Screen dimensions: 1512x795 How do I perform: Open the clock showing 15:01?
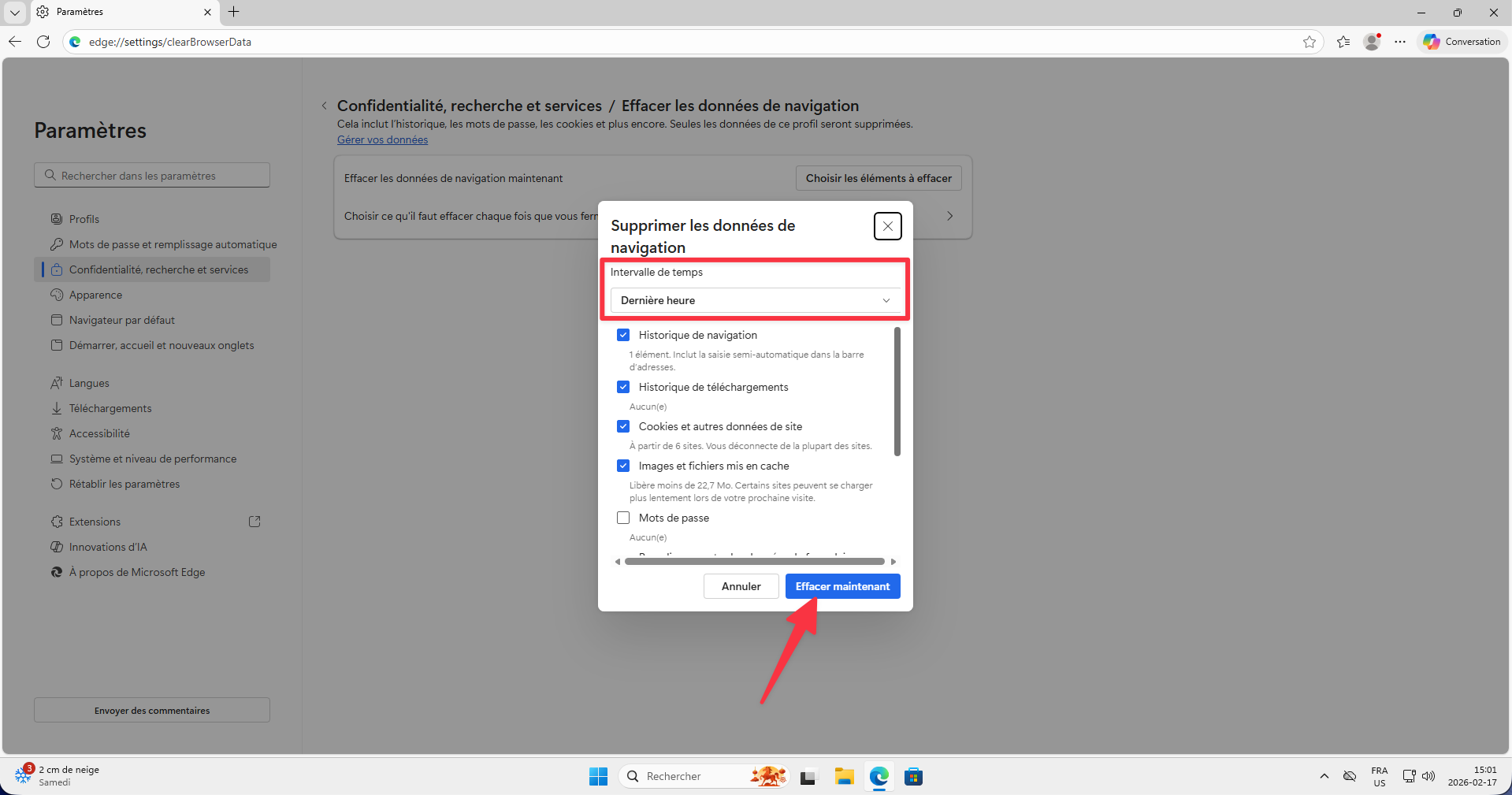(1472, 776)
